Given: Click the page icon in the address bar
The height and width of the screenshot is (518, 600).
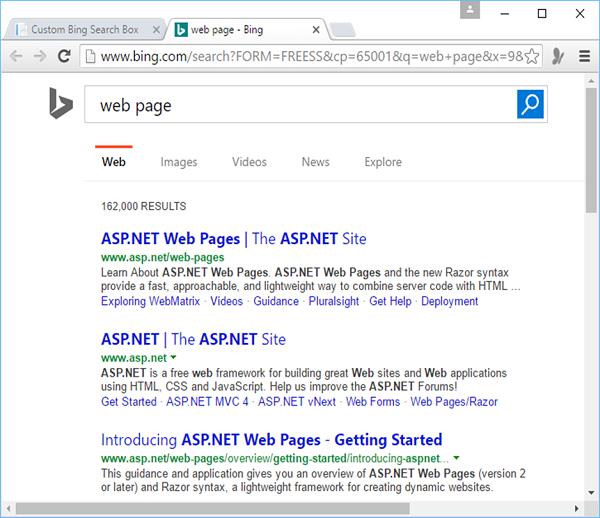Looking at the screenshot, I should (x=90, y=56).
